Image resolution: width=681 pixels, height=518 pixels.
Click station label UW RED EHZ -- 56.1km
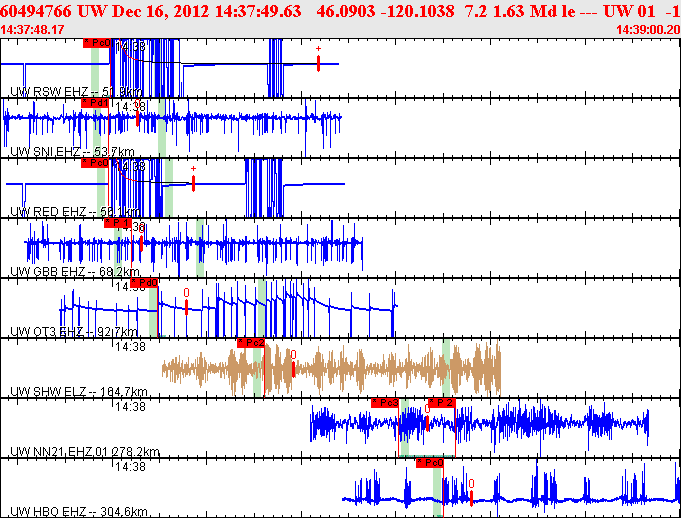coord(75,212)
